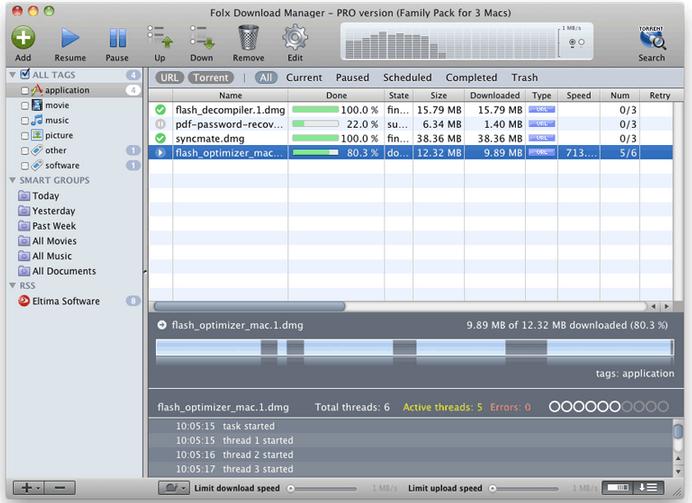This screenshot has height=503, width=692.
Task: Check the music tag checkbox
Action: coord(25,120)
